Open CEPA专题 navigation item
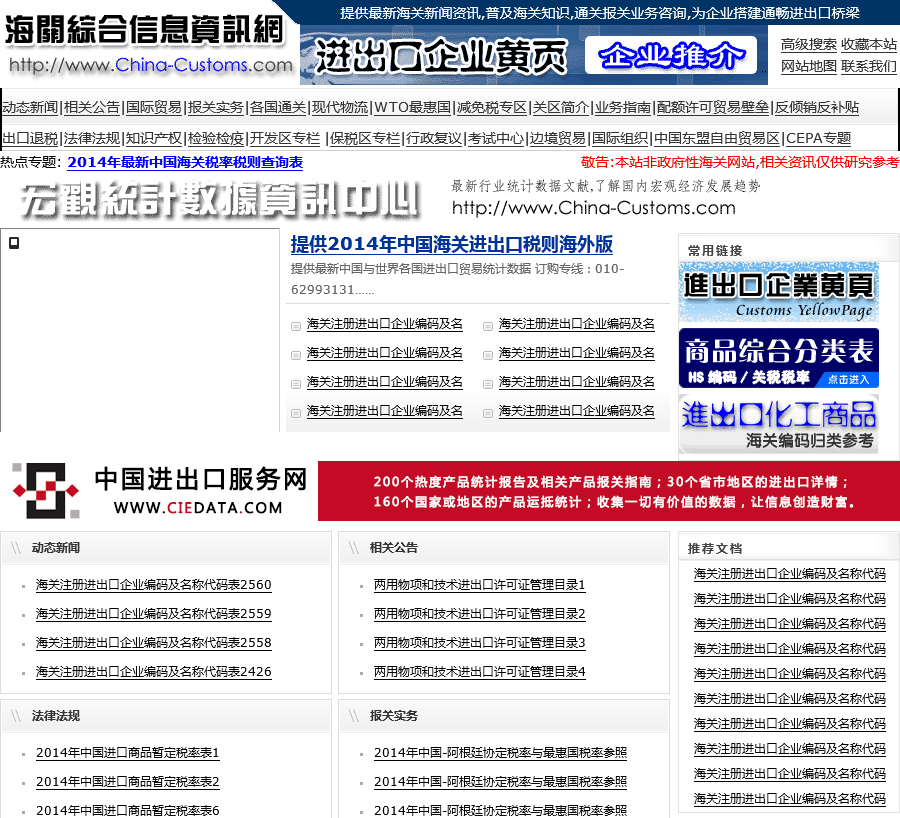 pos(818,138)
